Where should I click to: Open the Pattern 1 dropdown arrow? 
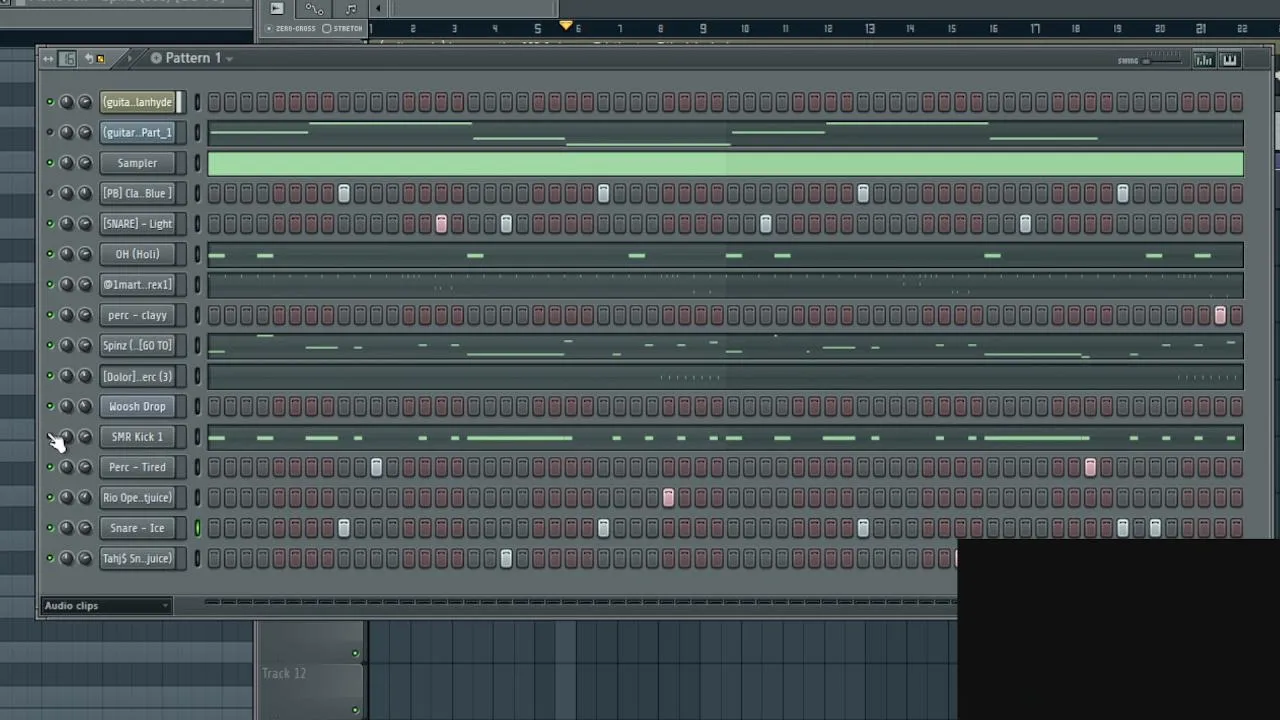229,59
